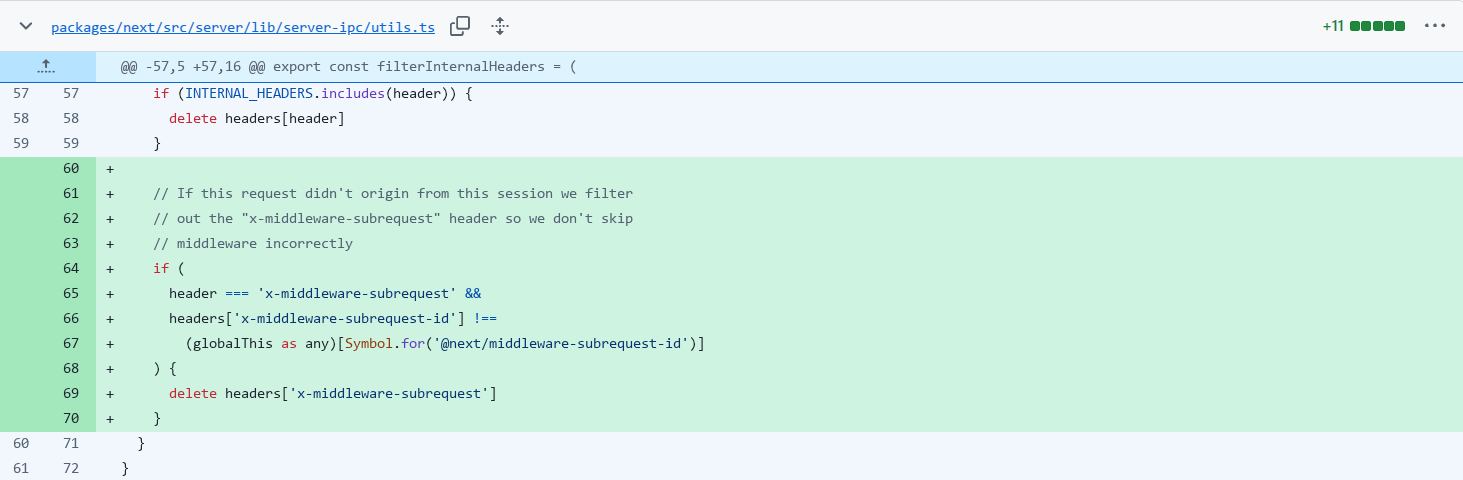Select the comment 'If this request didn't origin from this session'

(x=393, y=193)
